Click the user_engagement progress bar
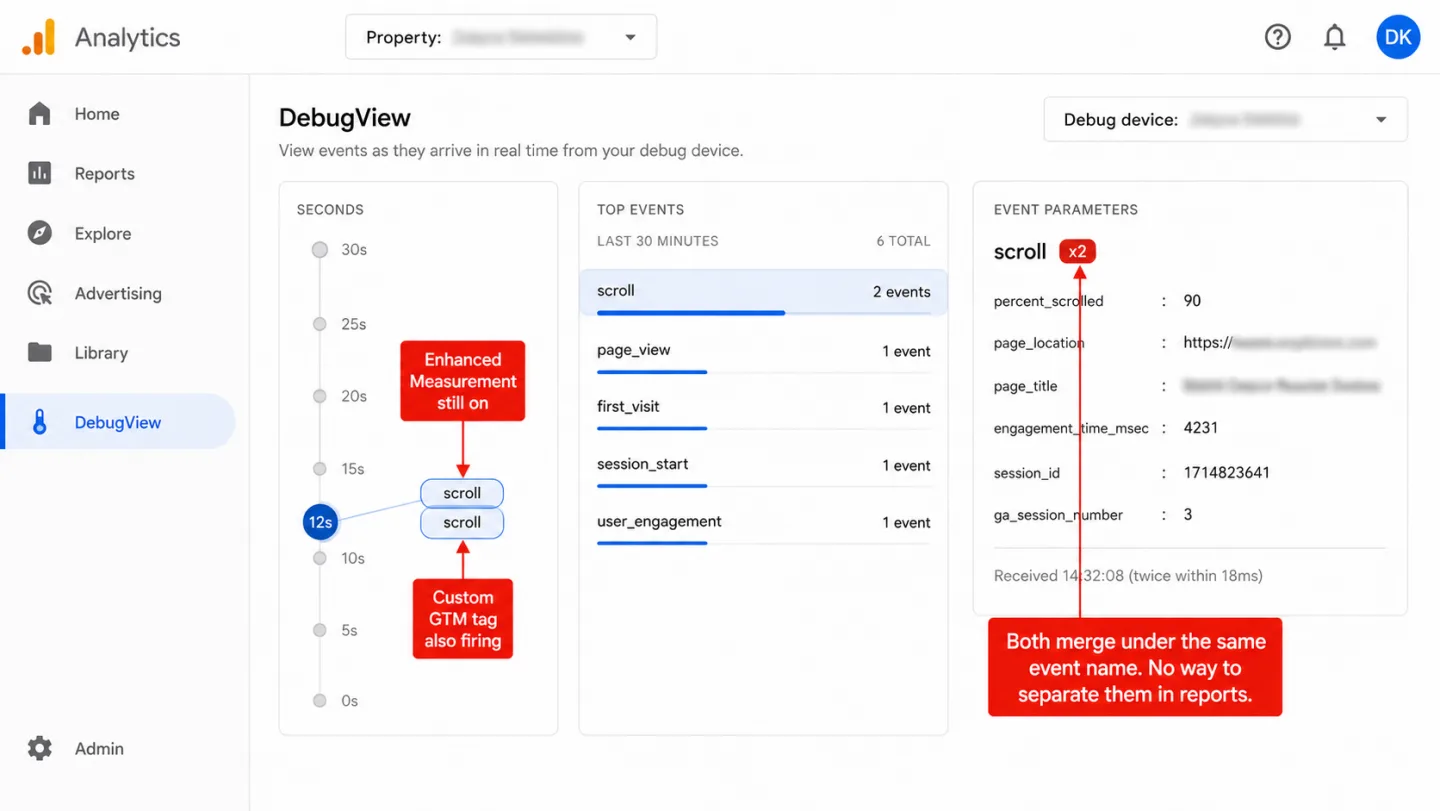1440x811 pixels. 763,543
